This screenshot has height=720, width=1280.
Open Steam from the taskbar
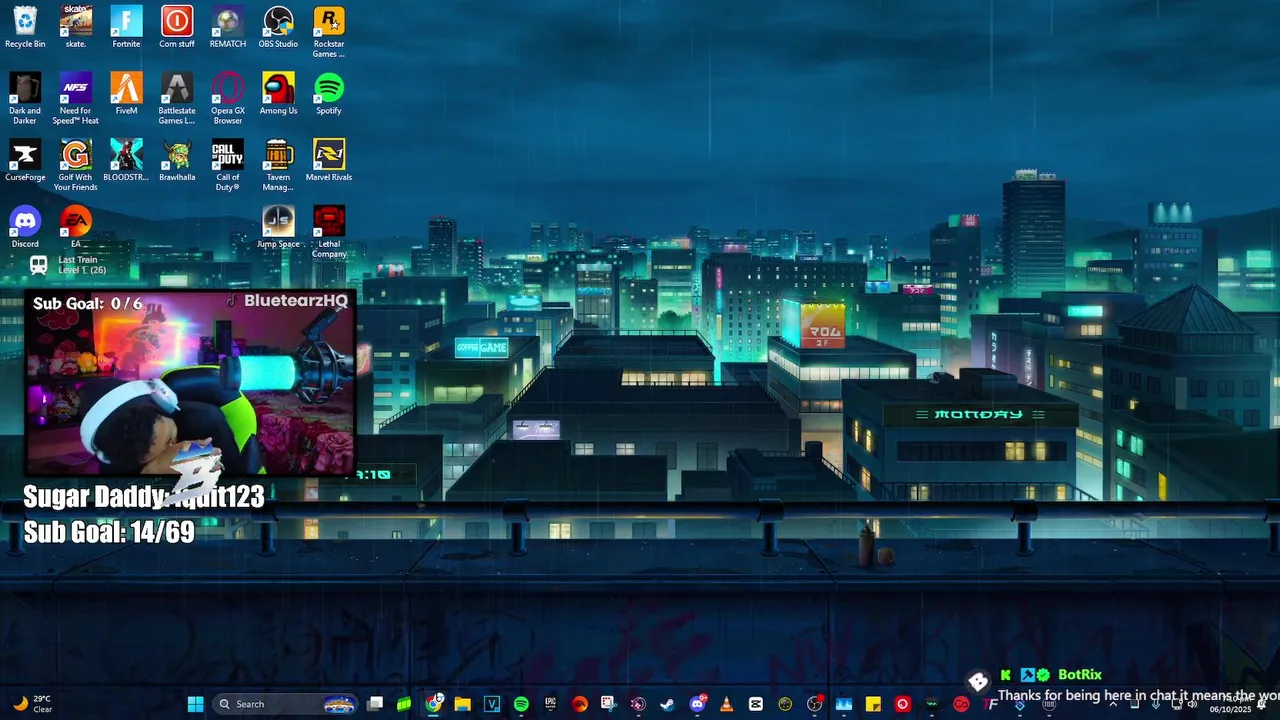(x=667, y=704)
